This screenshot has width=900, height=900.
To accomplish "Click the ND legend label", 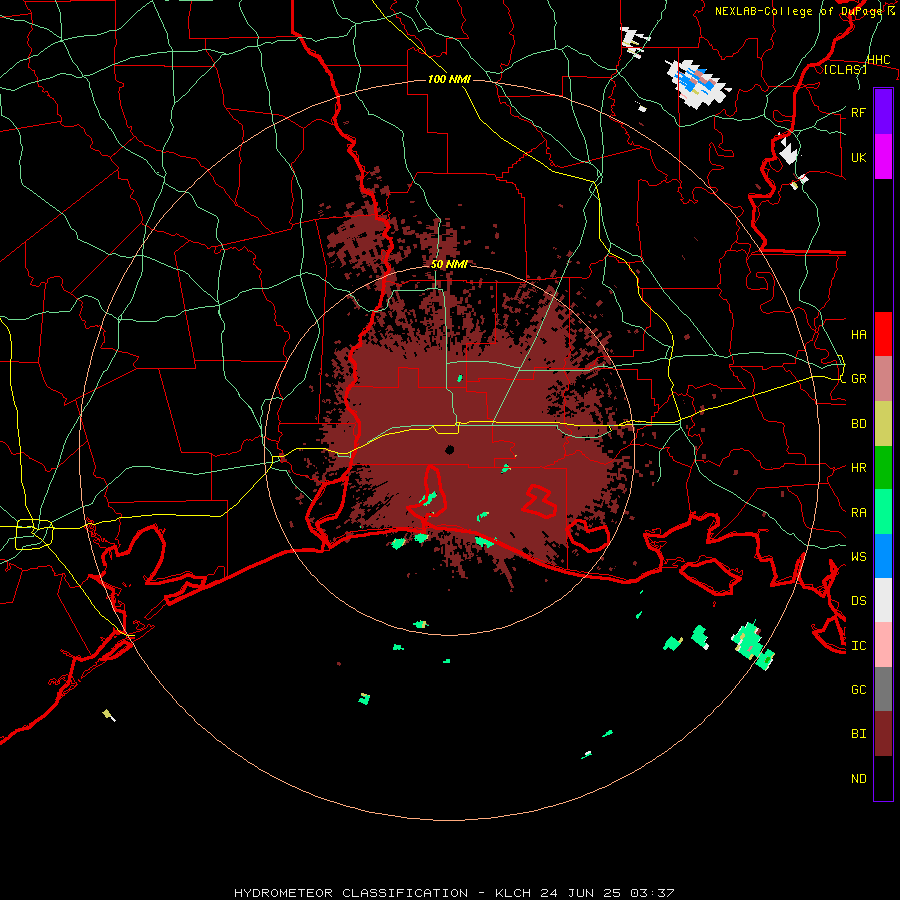I will [859, 779].
